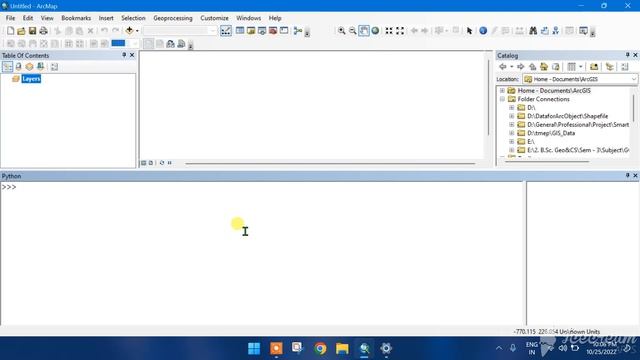
Task: Pin the Table Of Contents panel
Action: tap(124, 55)
